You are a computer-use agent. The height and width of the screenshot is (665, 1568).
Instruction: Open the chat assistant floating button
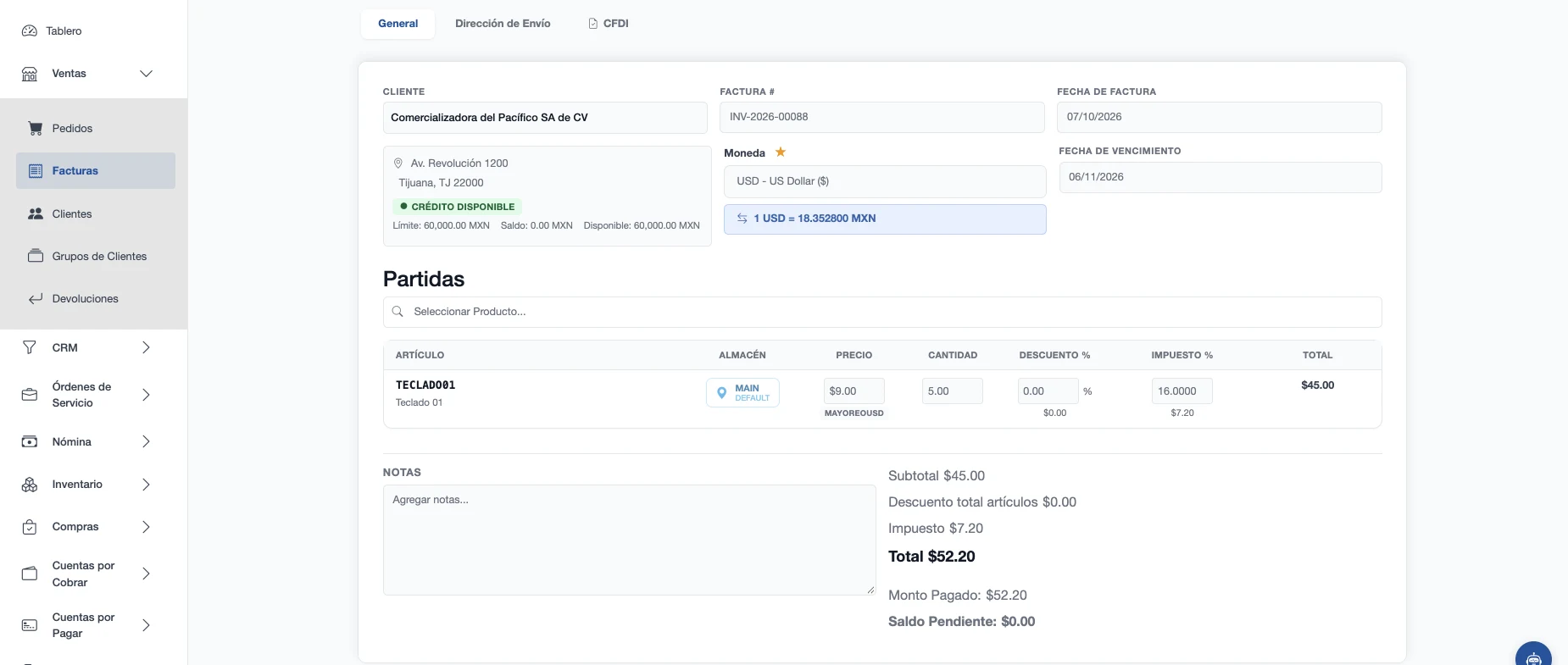coord(1533,653)
